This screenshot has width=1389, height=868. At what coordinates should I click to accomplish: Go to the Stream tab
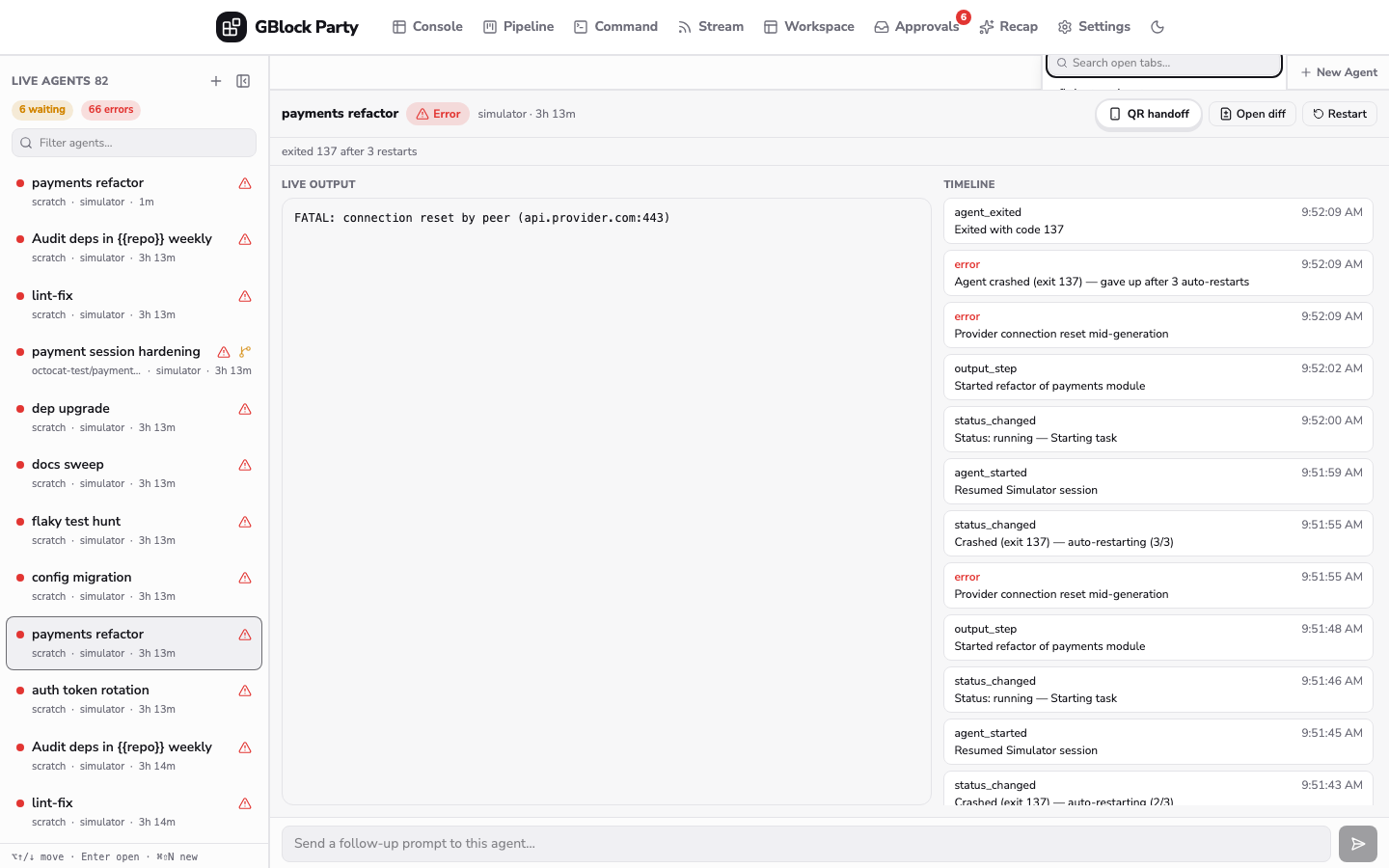point(711,27)
